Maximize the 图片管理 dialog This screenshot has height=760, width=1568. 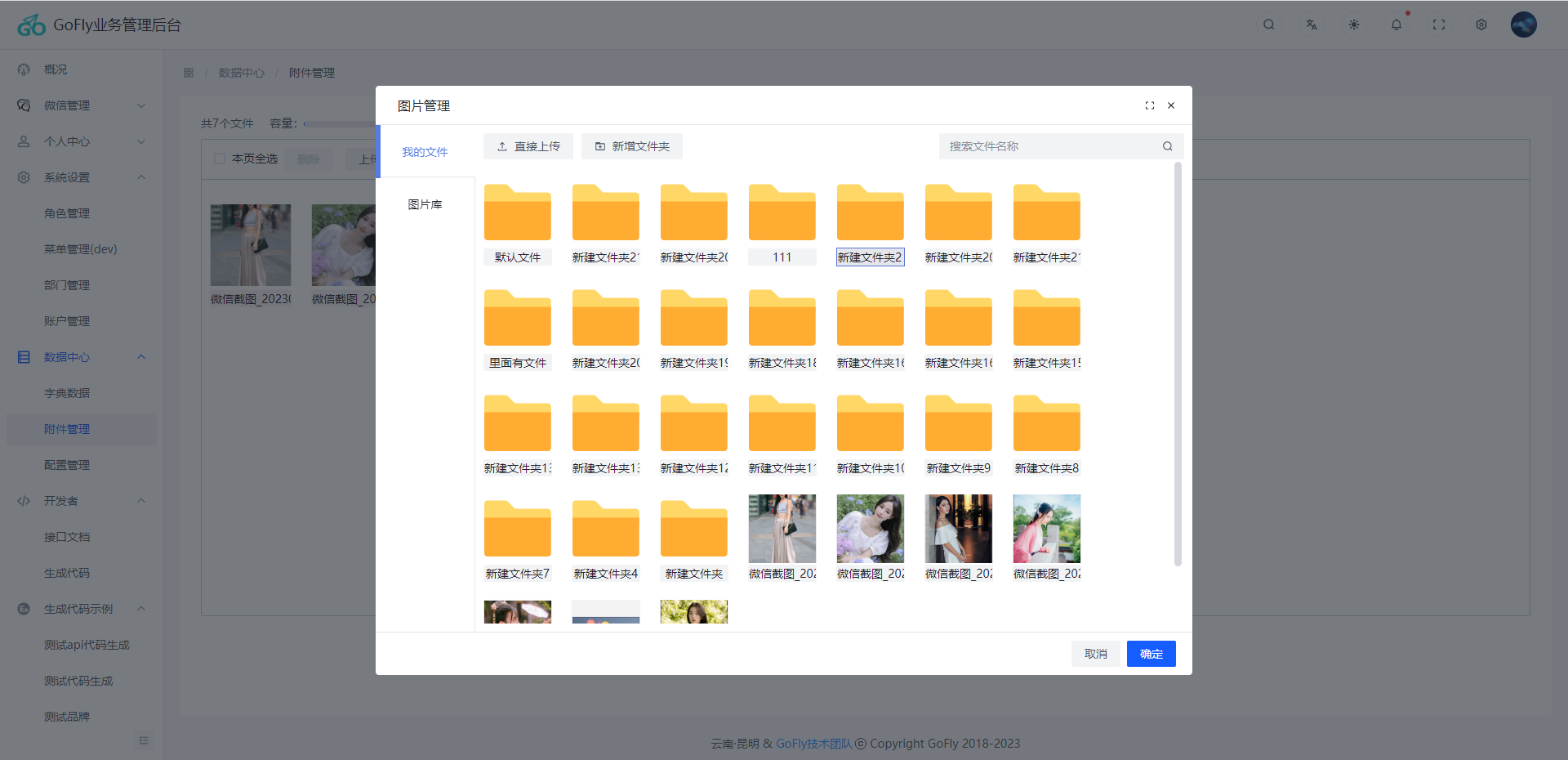pyautogui.click(x=1149, y=105)
